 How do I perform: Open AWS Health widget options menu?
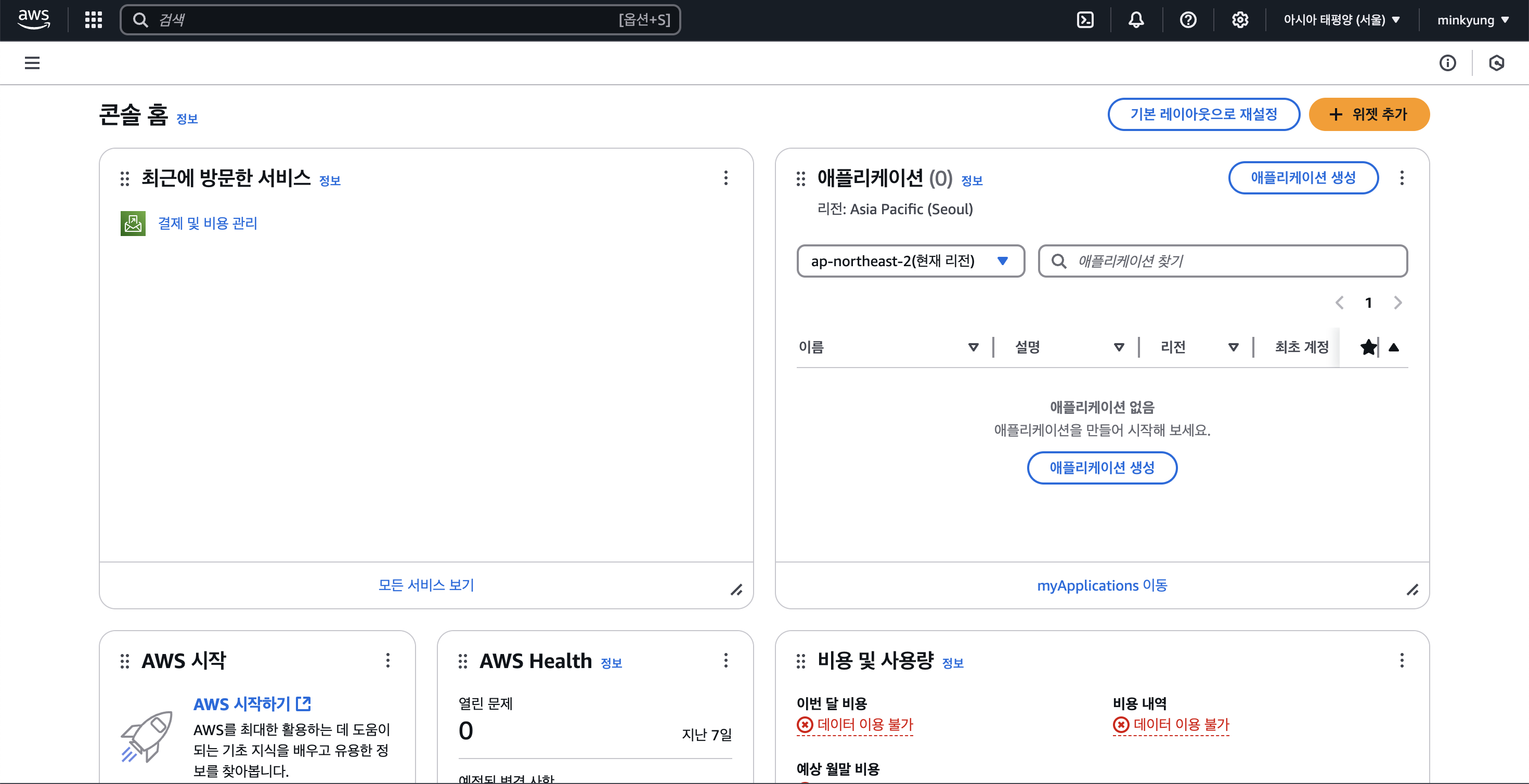[726, 661]
